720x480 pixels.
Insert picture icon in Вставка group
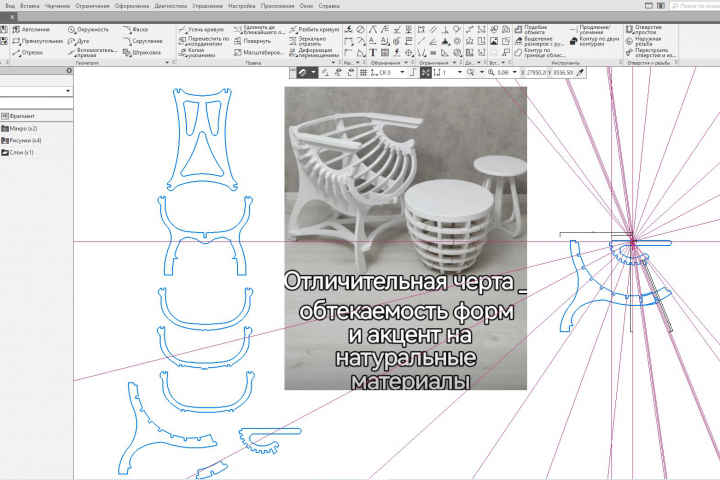pyautogui.click(x=494, y=41)
